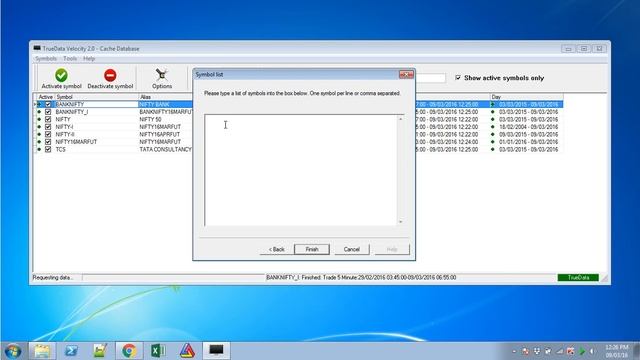Uncheck the TCS active checkbox
Viewport: 640px width, 360px height.
tap(48, 149)
